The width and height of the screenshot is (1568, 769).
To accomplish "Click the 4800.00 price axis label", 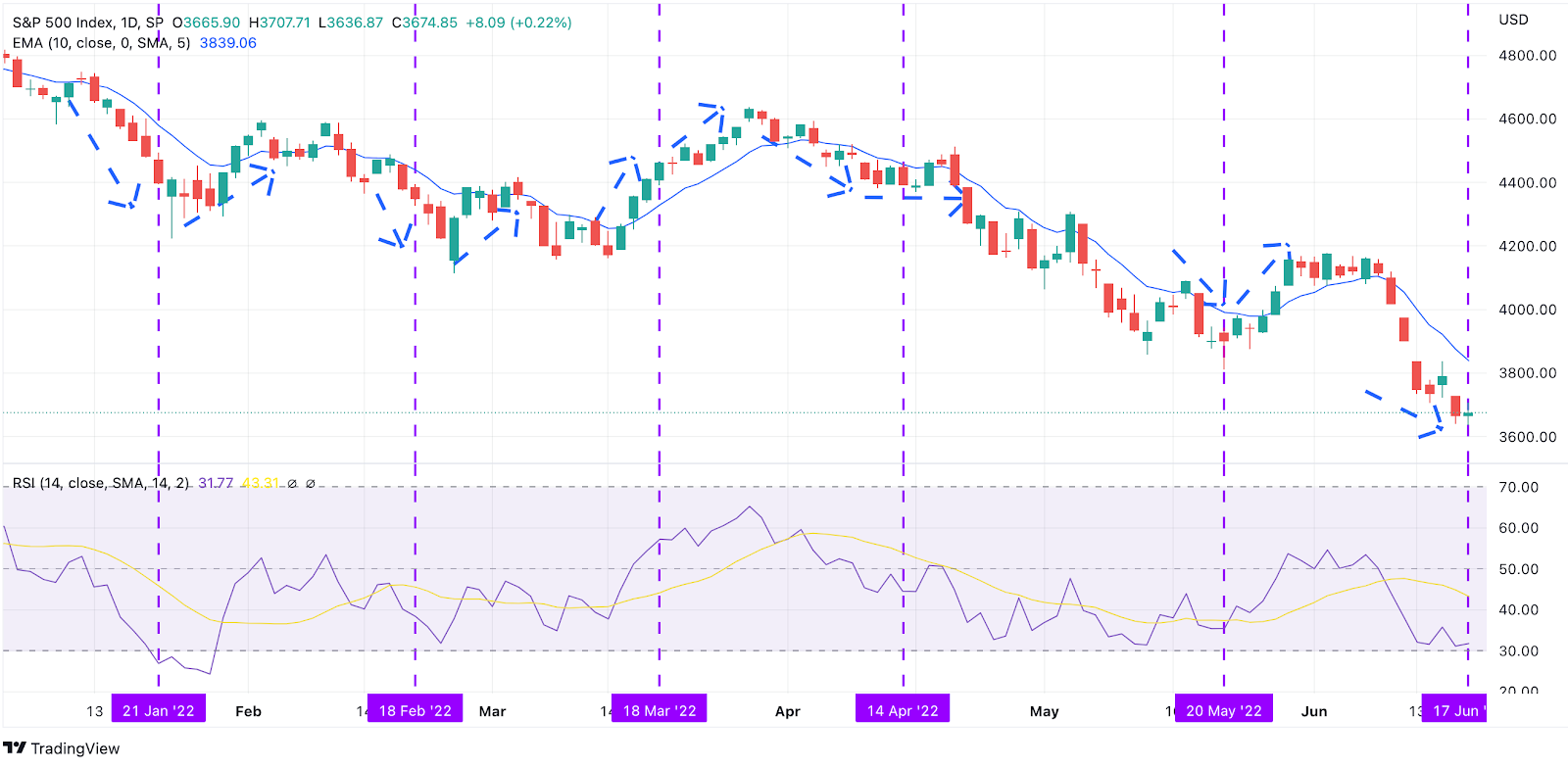I will pyautogui.click(x=1528, y=56).
